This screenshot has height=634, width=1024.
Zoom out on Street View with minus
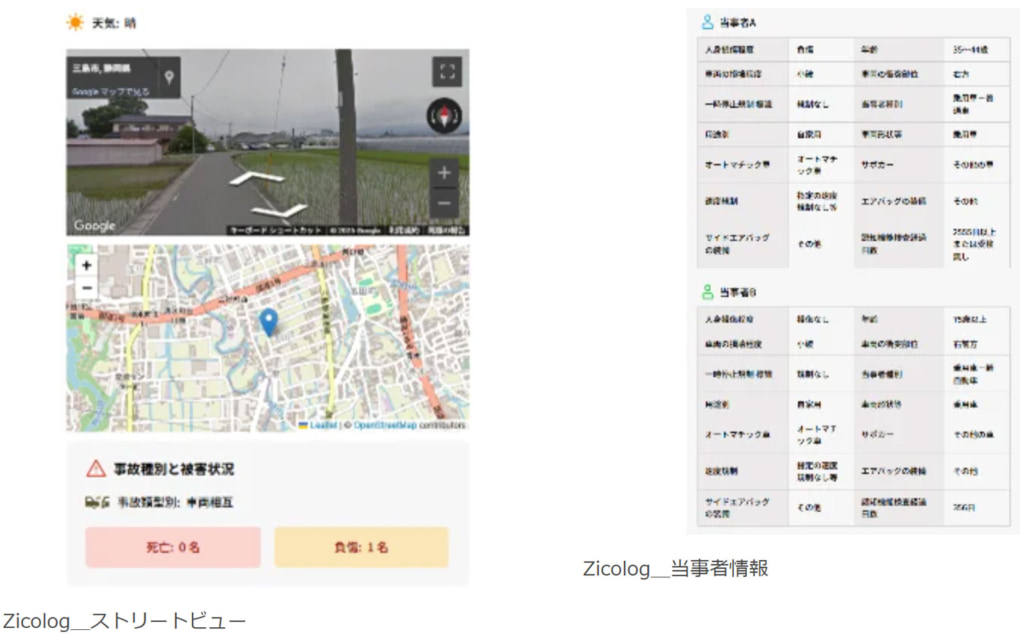(x=445, y=203)
